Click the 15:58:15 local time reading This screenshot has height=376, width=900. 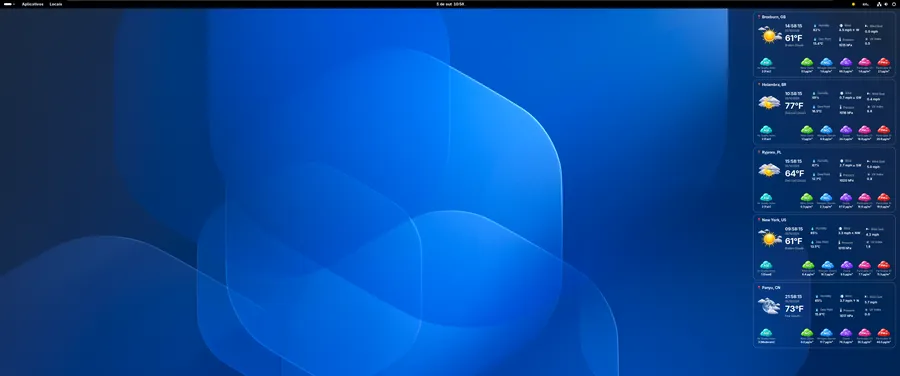tap(794, 161)
